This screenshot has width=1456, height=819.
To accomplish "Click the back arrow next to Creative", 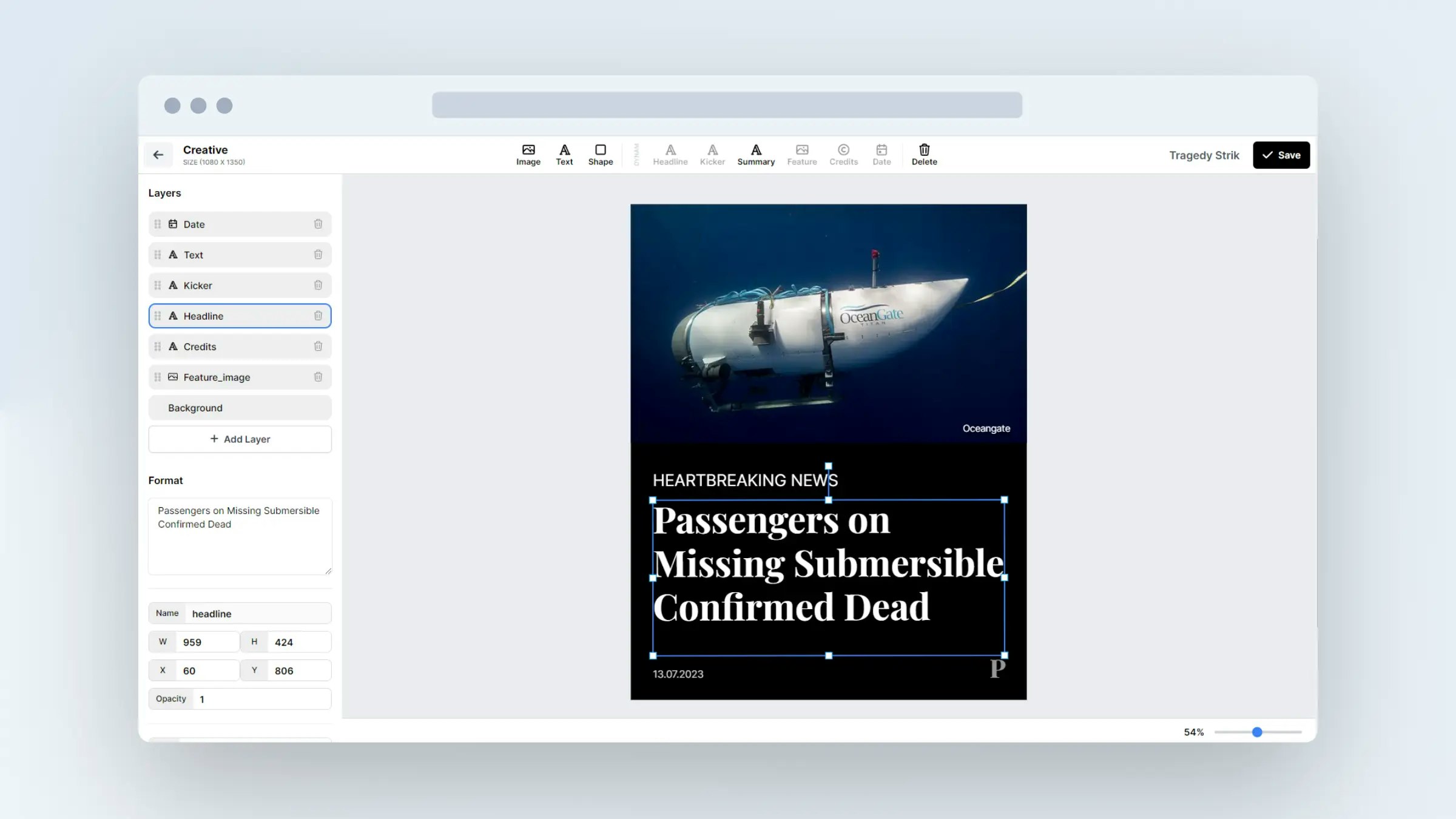I will pos(158,155).
